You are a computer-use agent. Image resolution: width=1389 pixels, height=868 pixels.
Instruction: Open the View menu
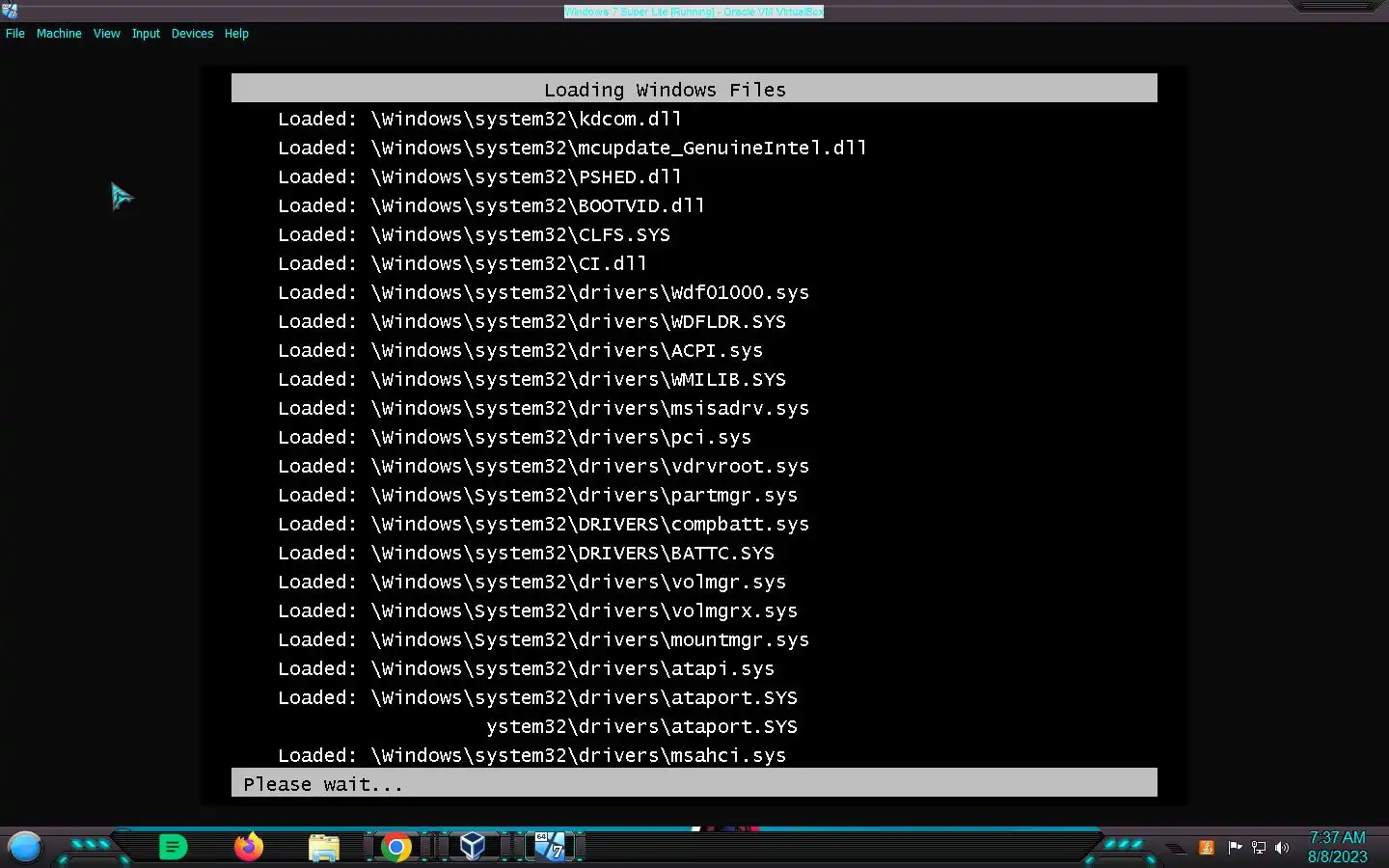[x=106, y=34]
